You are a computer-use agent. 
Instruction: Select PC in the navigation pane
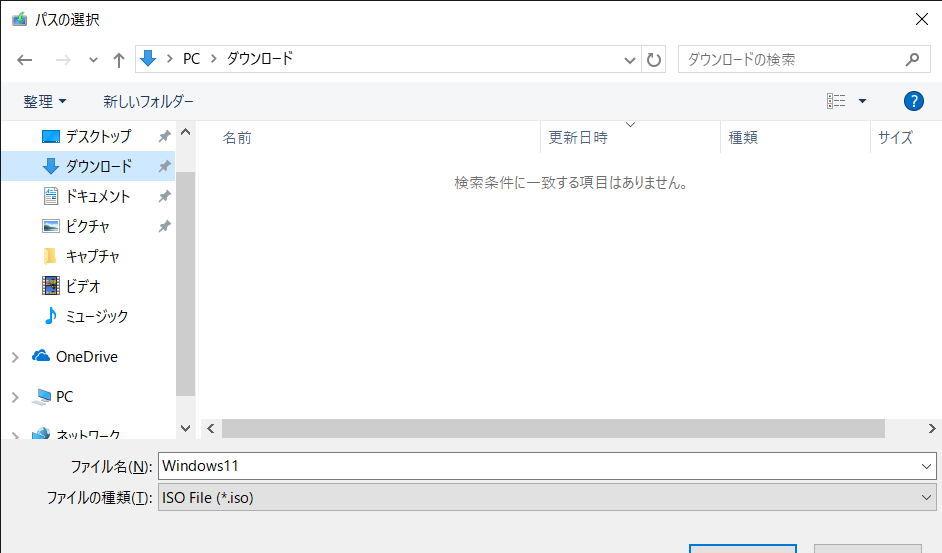[x=64, y=397]
